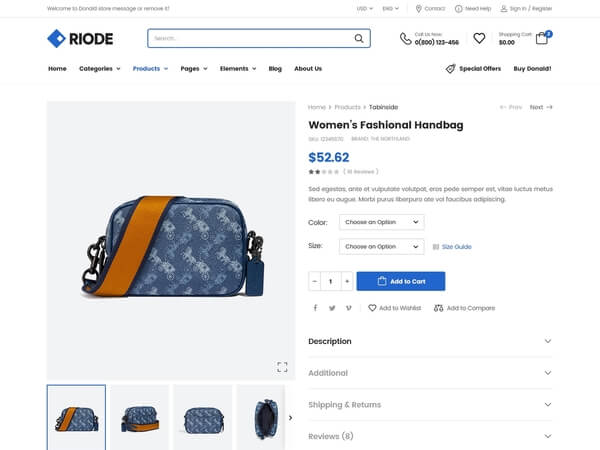The image size is (600, 450).
Task: Click the phone call icon
Action: tap(406, 39)
